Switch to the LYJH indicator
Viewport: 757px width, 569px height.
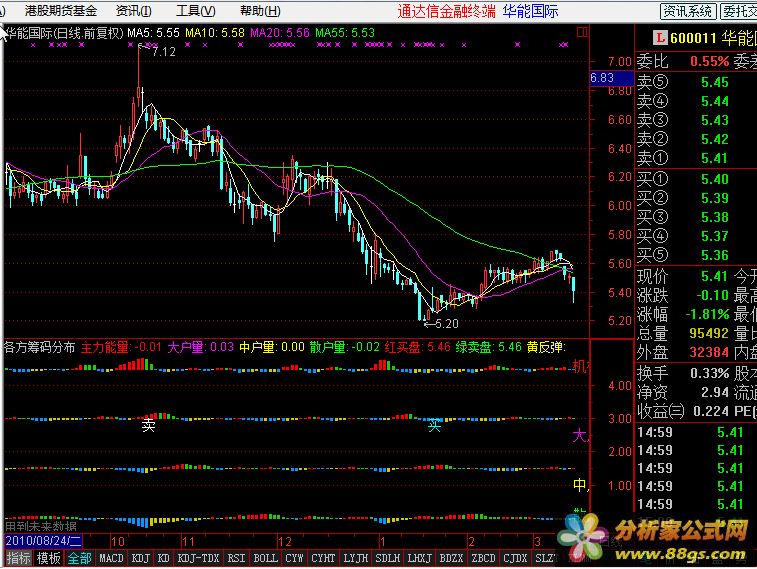point(355,558)
